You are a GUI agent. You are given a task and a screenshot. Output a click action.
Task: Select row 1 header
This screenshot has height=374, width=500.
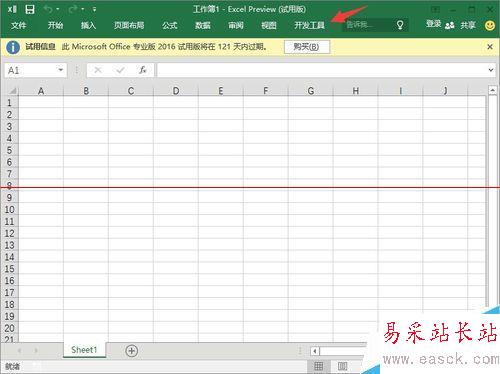[9, 103]
